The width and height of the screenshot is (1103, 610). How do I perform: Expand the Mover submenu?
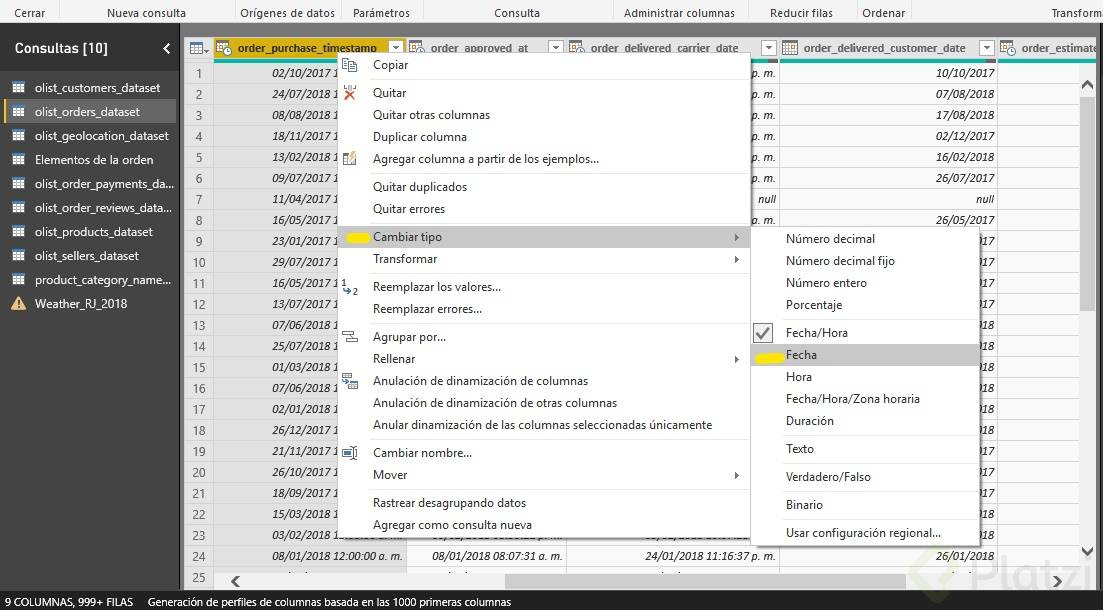coord(544,475)
